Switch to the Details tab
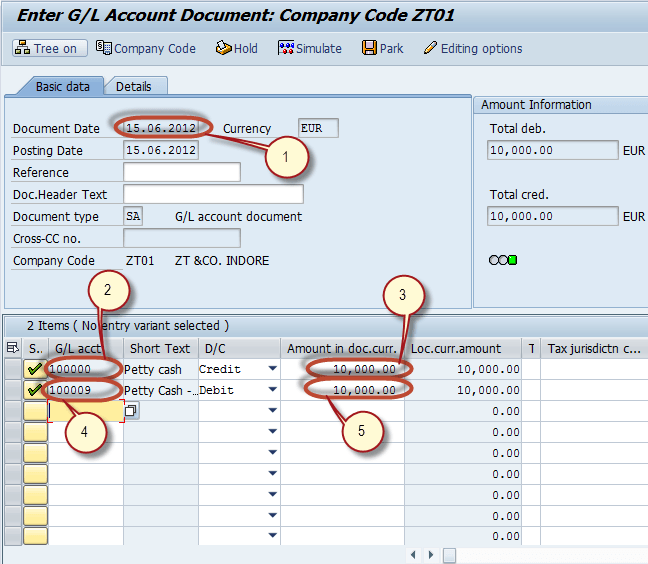The image size is (648, 564). point(134,87)
